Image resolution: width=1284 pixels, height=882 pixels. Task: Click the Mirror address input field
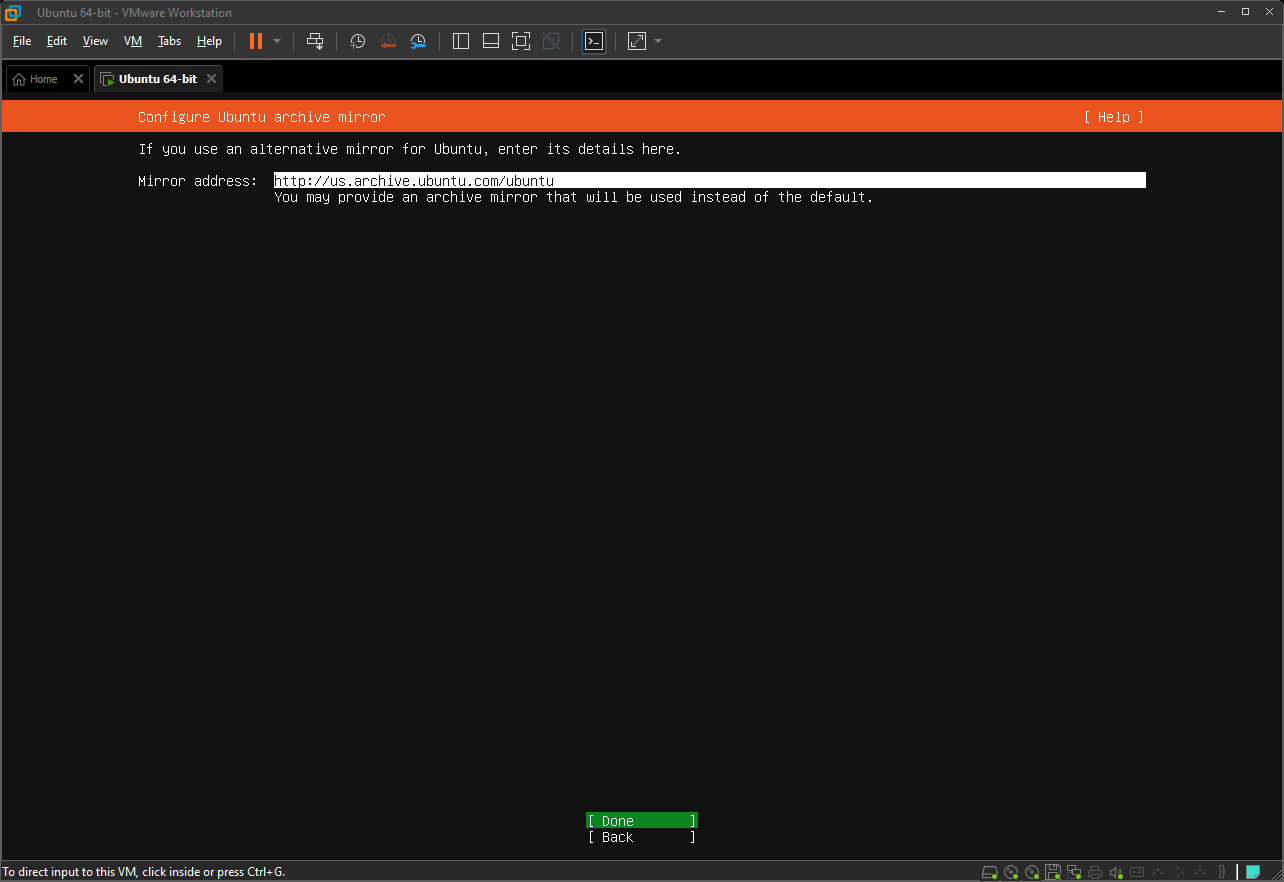(x=709, y=181)
